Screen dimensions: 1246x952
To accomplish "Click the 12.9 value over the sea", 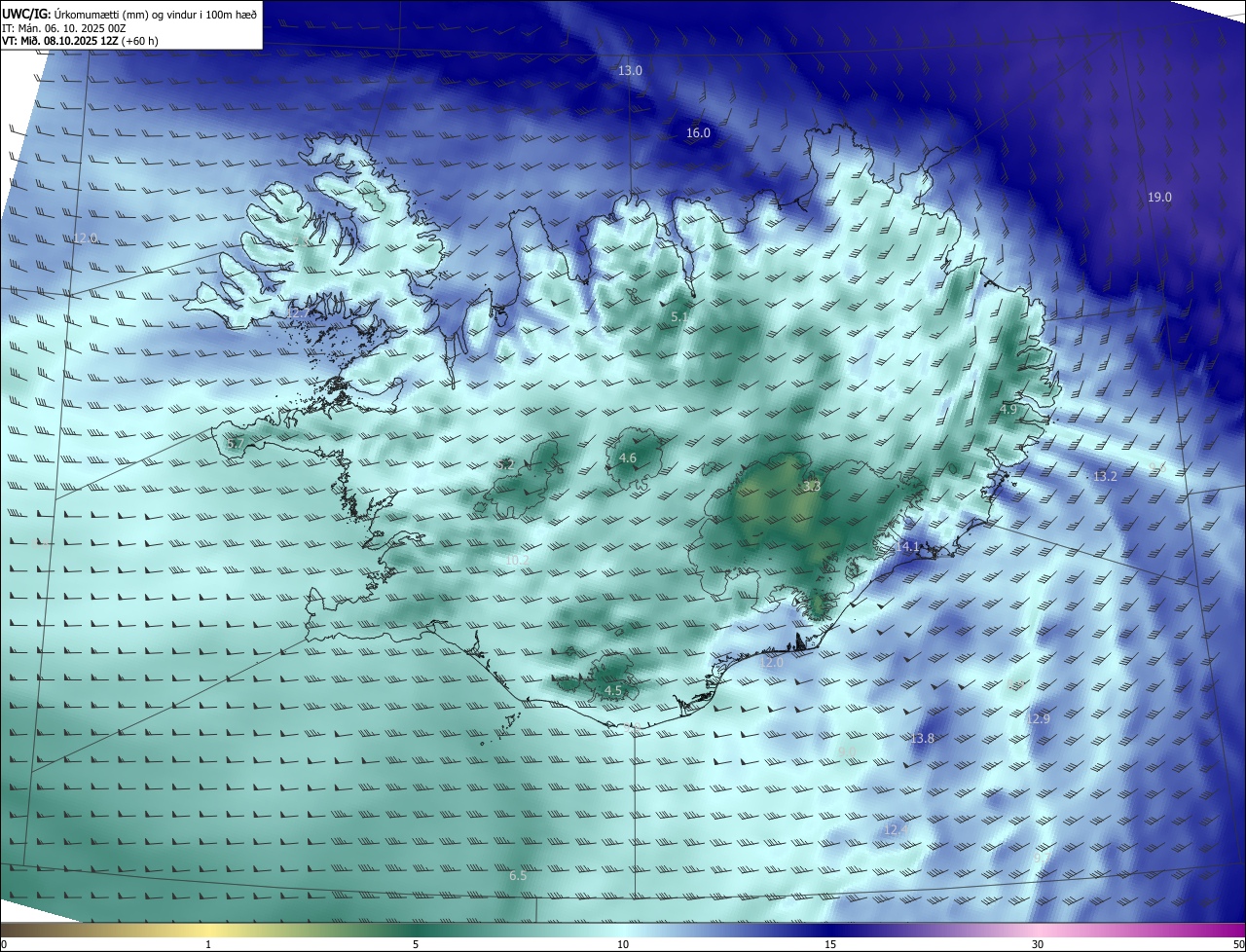I will [1039, 719].
